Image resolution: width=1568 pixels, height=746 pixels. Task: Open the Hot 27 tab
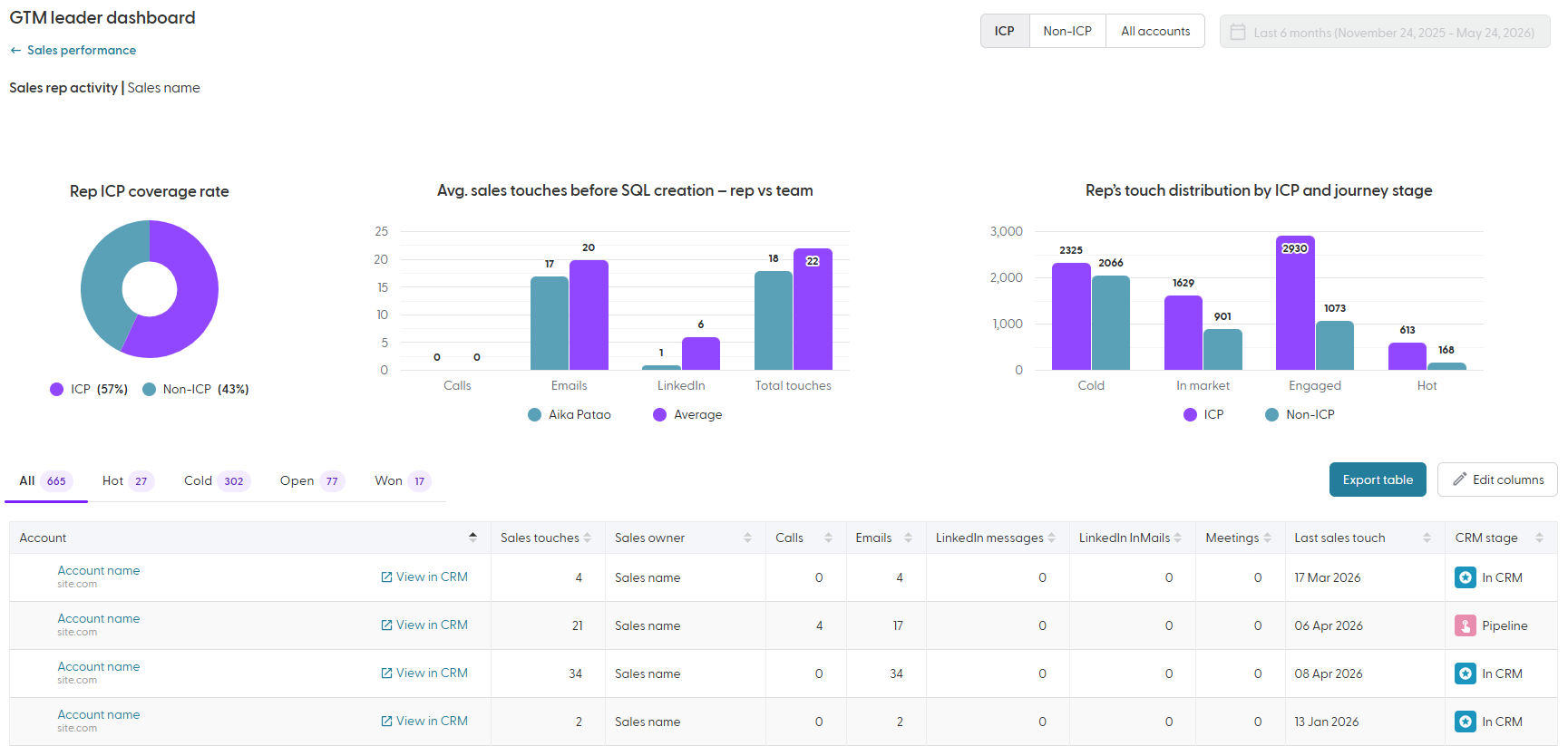click(x=128, y=480)
